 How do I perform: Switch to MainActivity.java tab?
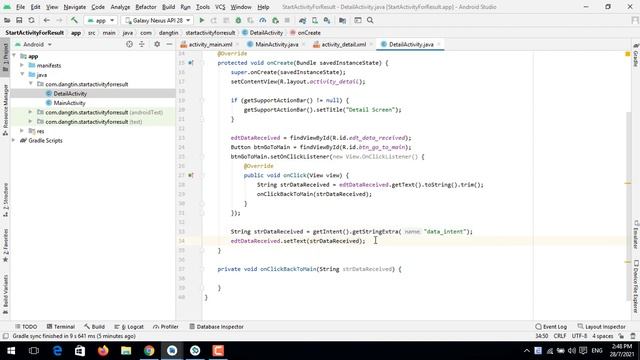click(276, 44)
